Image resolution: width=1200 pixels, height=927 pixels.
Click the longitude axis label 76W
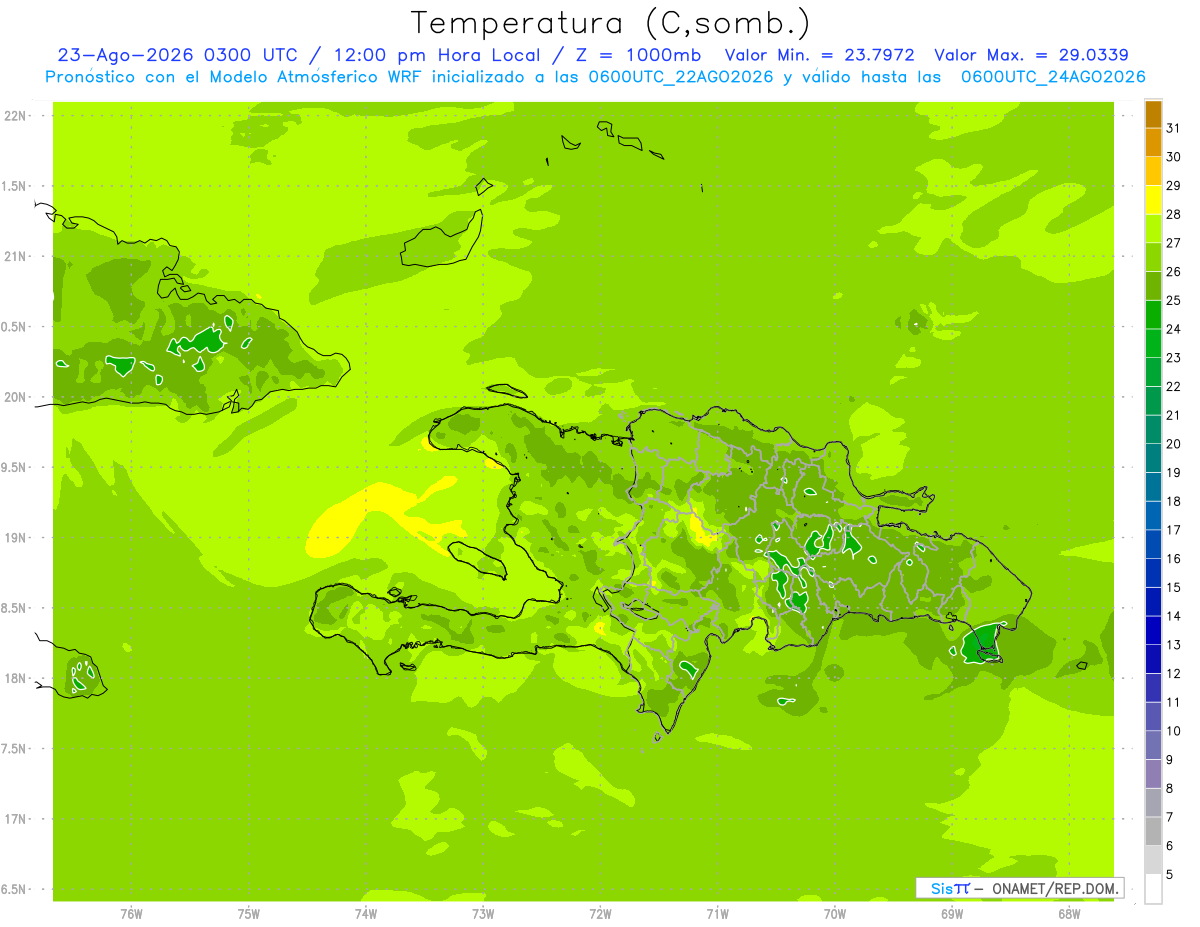131,914
